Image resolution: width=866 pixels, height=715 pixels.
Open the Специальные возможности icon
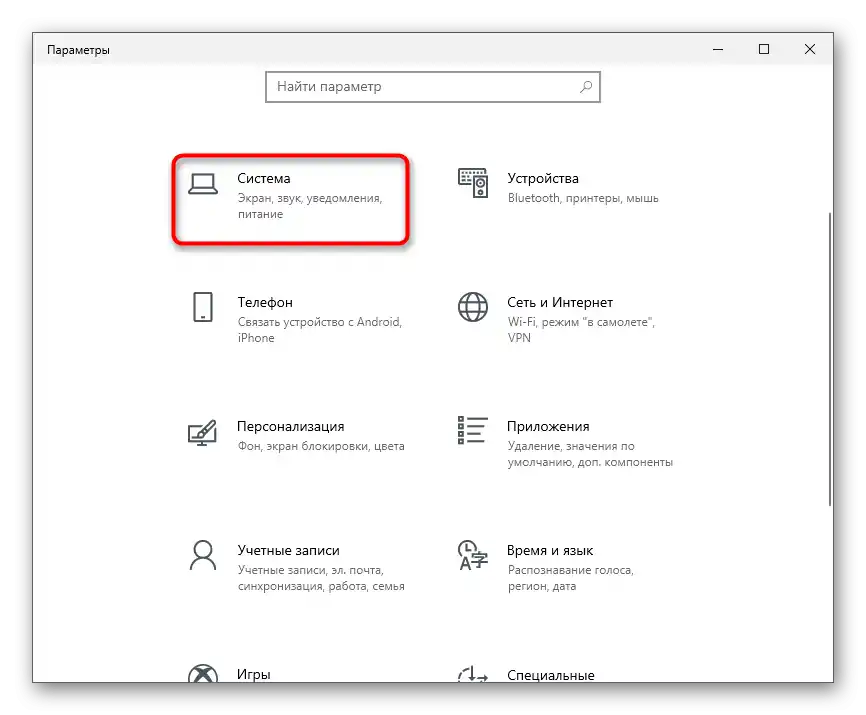tap(473, 674)
